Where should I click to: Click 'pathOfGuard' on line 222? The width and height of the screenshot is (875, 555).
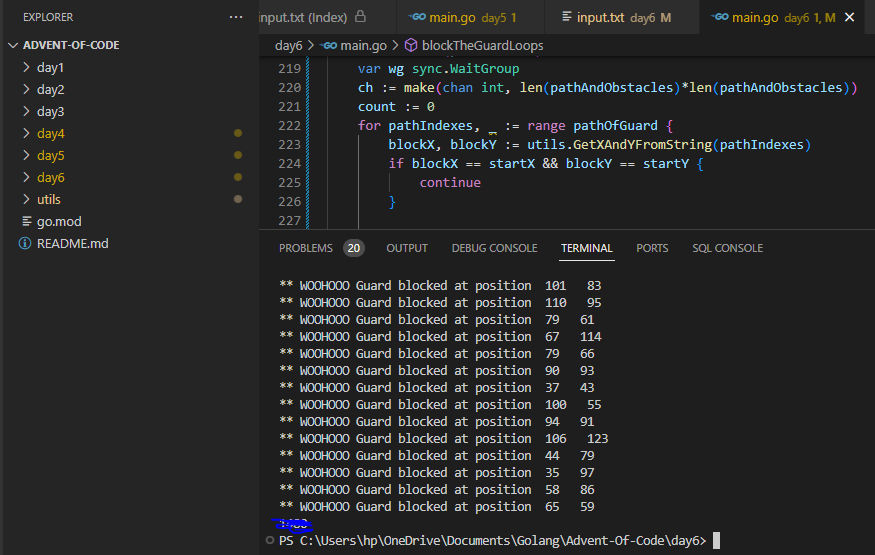(615, 126)
